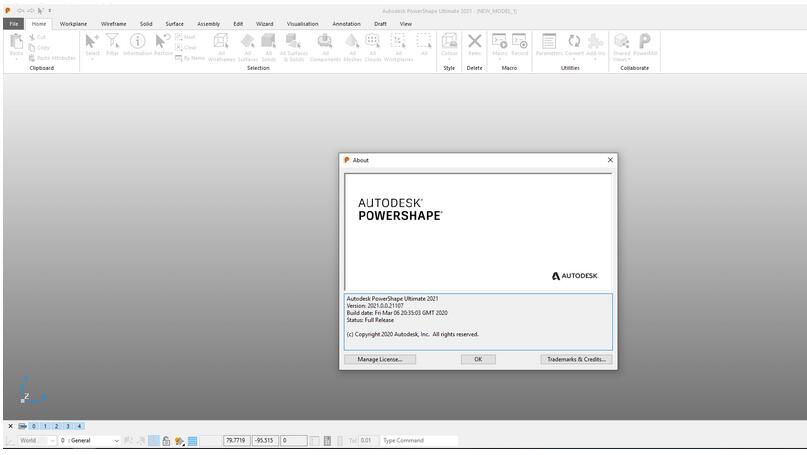Switch to the Visualisation tab
Viewport: 807px width, 455px height.
303,24
